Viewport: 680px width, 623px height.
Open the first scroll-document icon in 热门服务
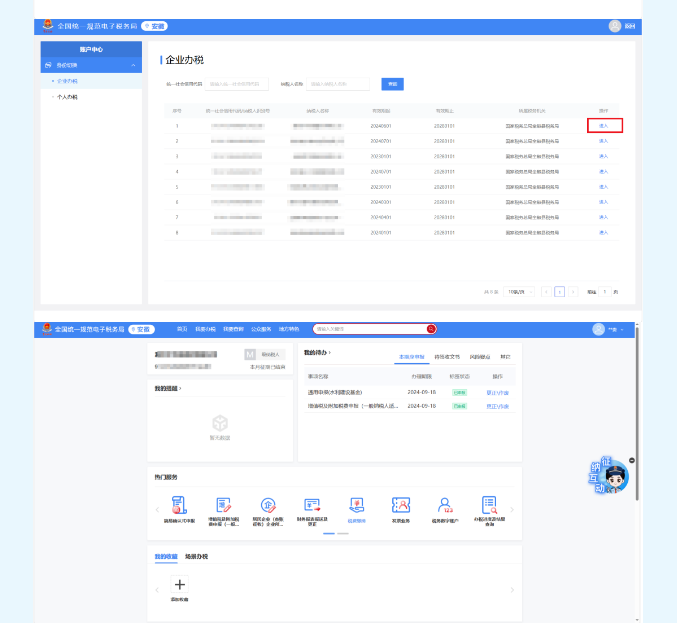tap(179, 505)
